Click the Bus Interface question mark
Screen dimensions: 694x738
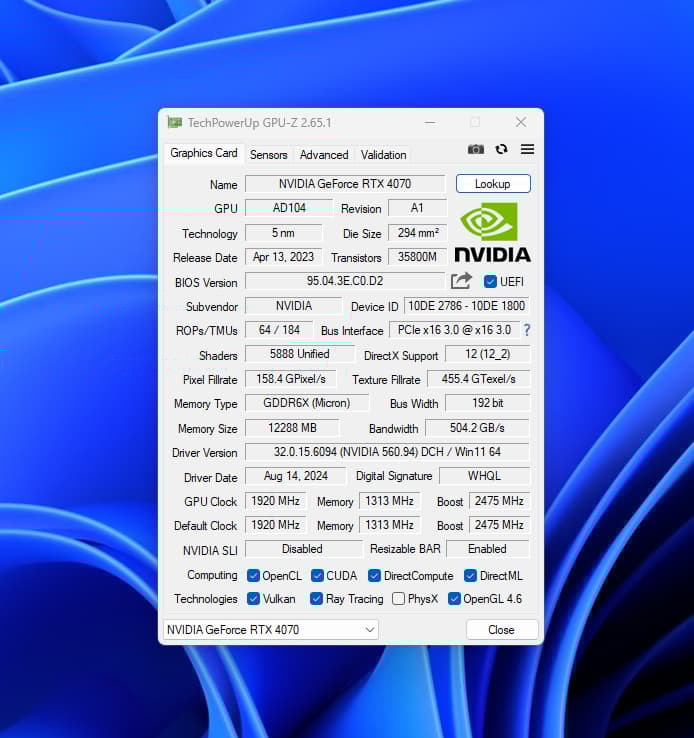click(x=527, y=330)
